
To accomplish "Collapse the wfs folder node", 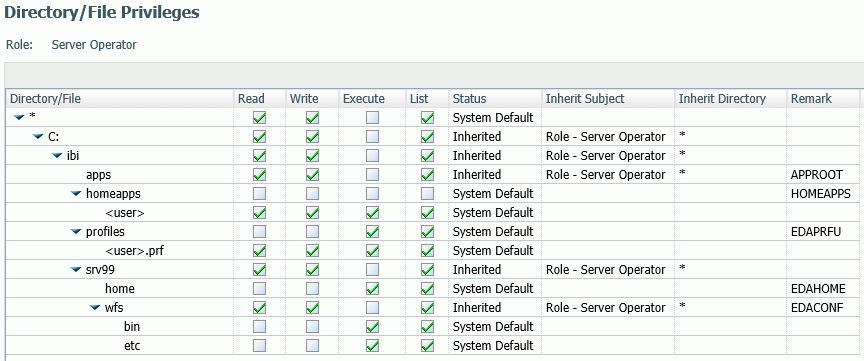I will click(x=95, y=308).
